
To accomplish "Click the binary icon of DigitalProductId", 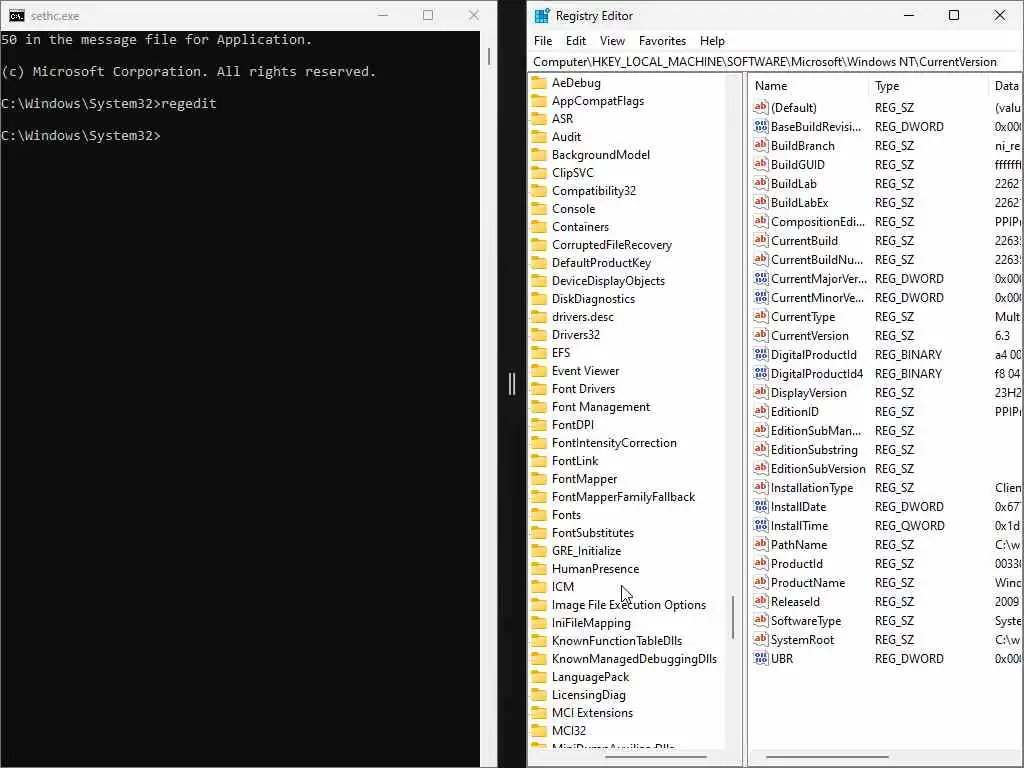I will [761, 354].
